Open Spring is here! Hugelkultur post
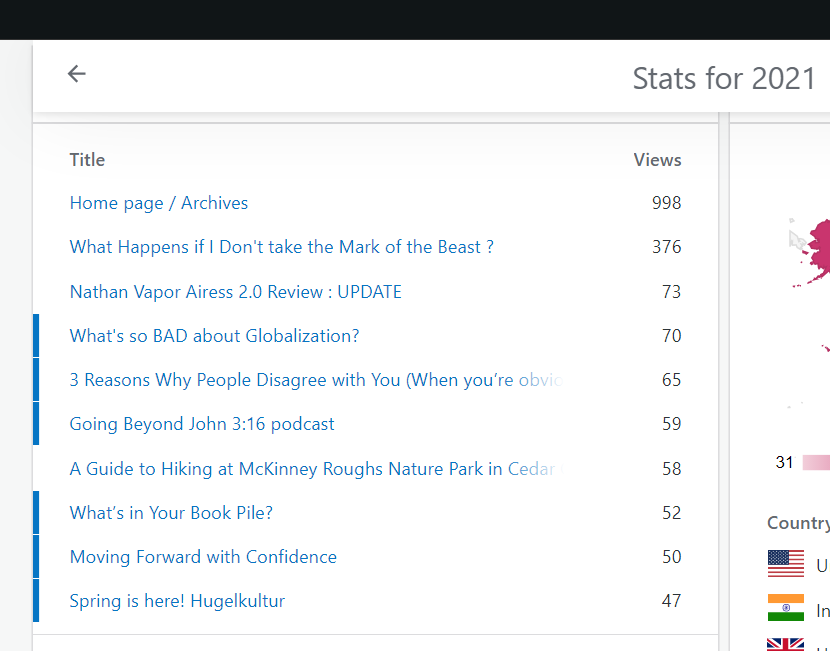Screen dimensions: 830x651 click(177, 601)
